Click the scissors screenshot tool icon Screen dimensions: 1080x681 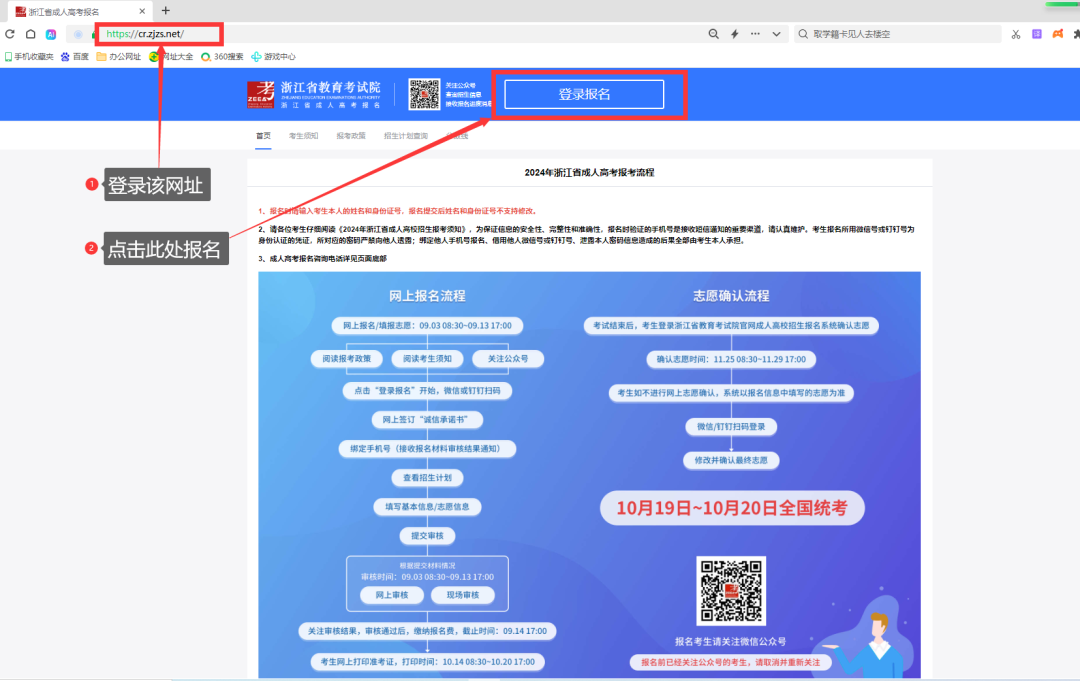click(x=1015, y=34)
